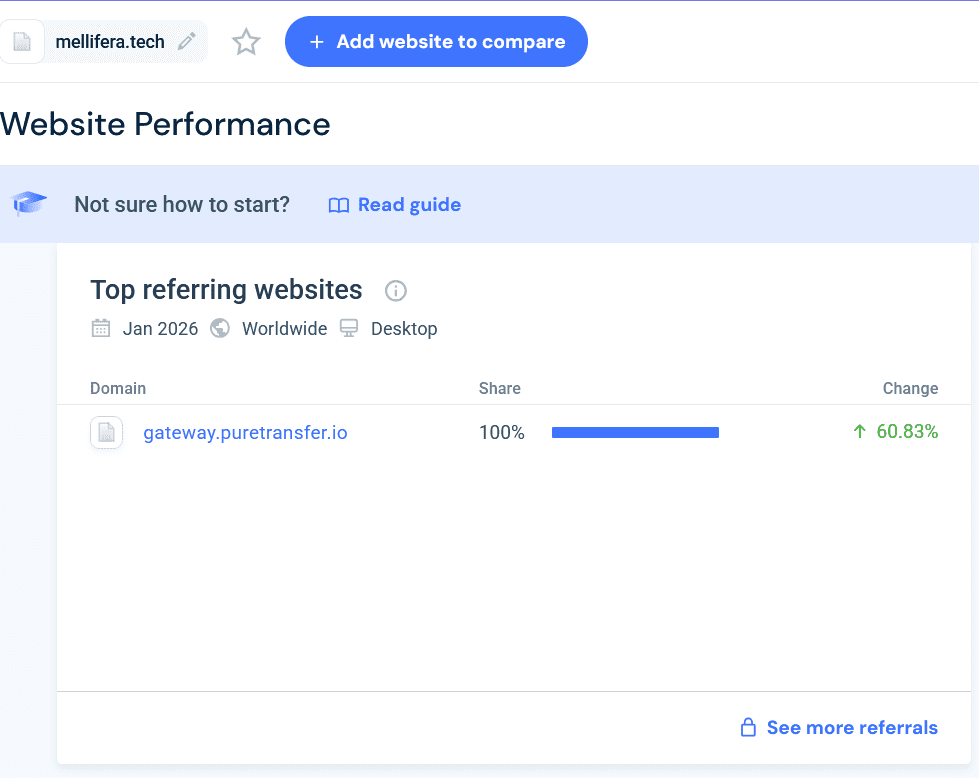Click the pencil icon to edit mellifera.tech
Image resolution: width=979 pixels, height=778 pixels.
click(186, 41)
